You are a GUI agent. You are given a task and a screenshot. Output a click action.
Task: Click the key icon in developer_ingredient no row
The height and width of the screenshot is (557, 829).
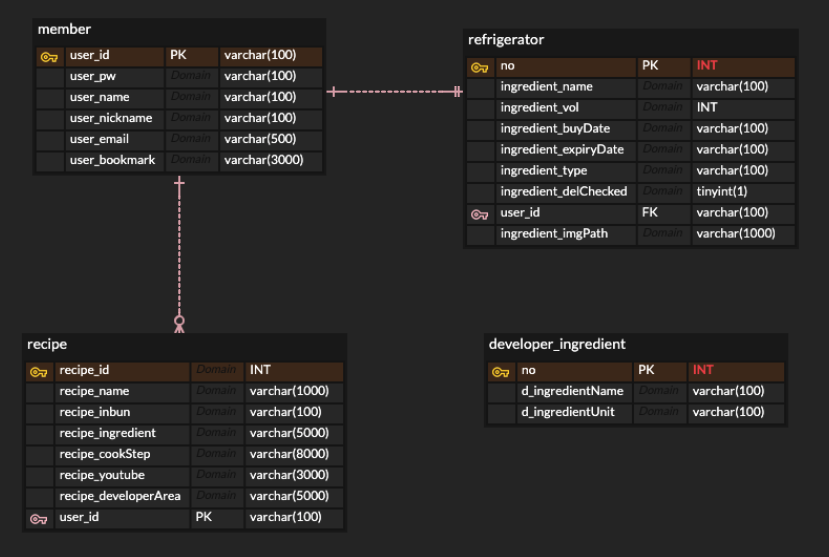(x=501, y=372)
